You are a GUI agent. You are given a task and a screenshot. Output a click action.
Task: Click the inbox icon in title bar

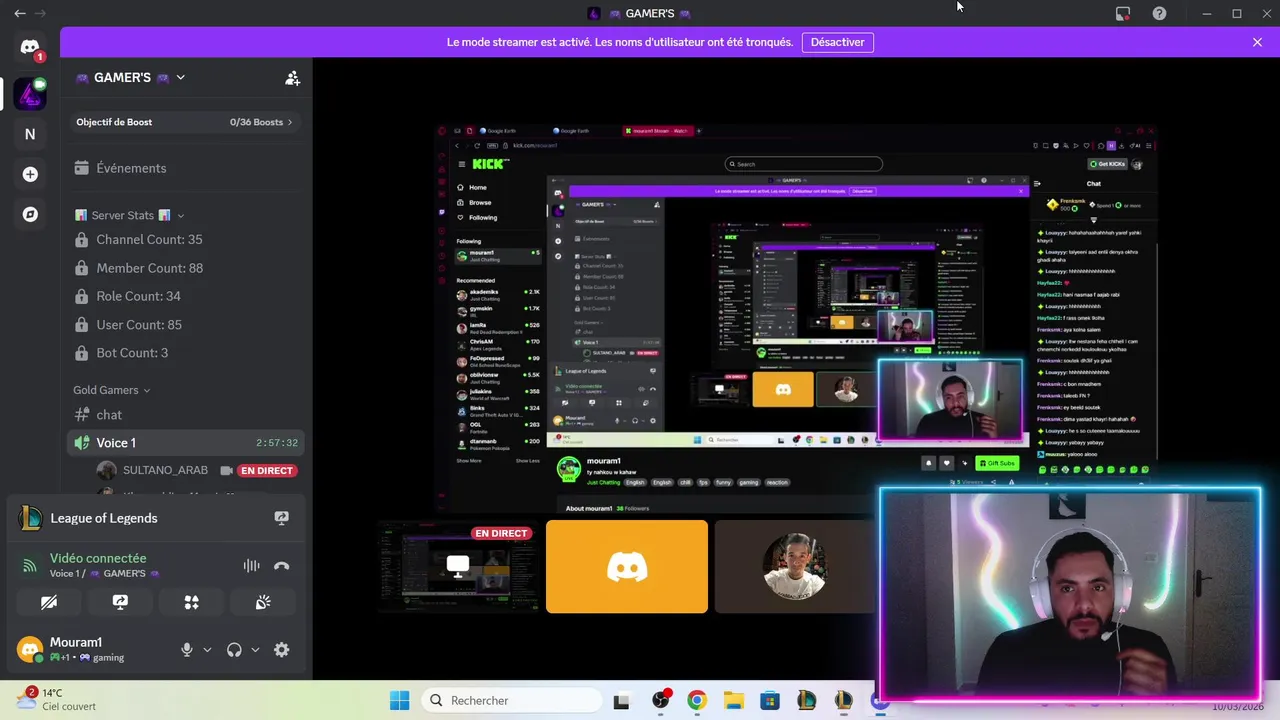(x=1123, y=13)
